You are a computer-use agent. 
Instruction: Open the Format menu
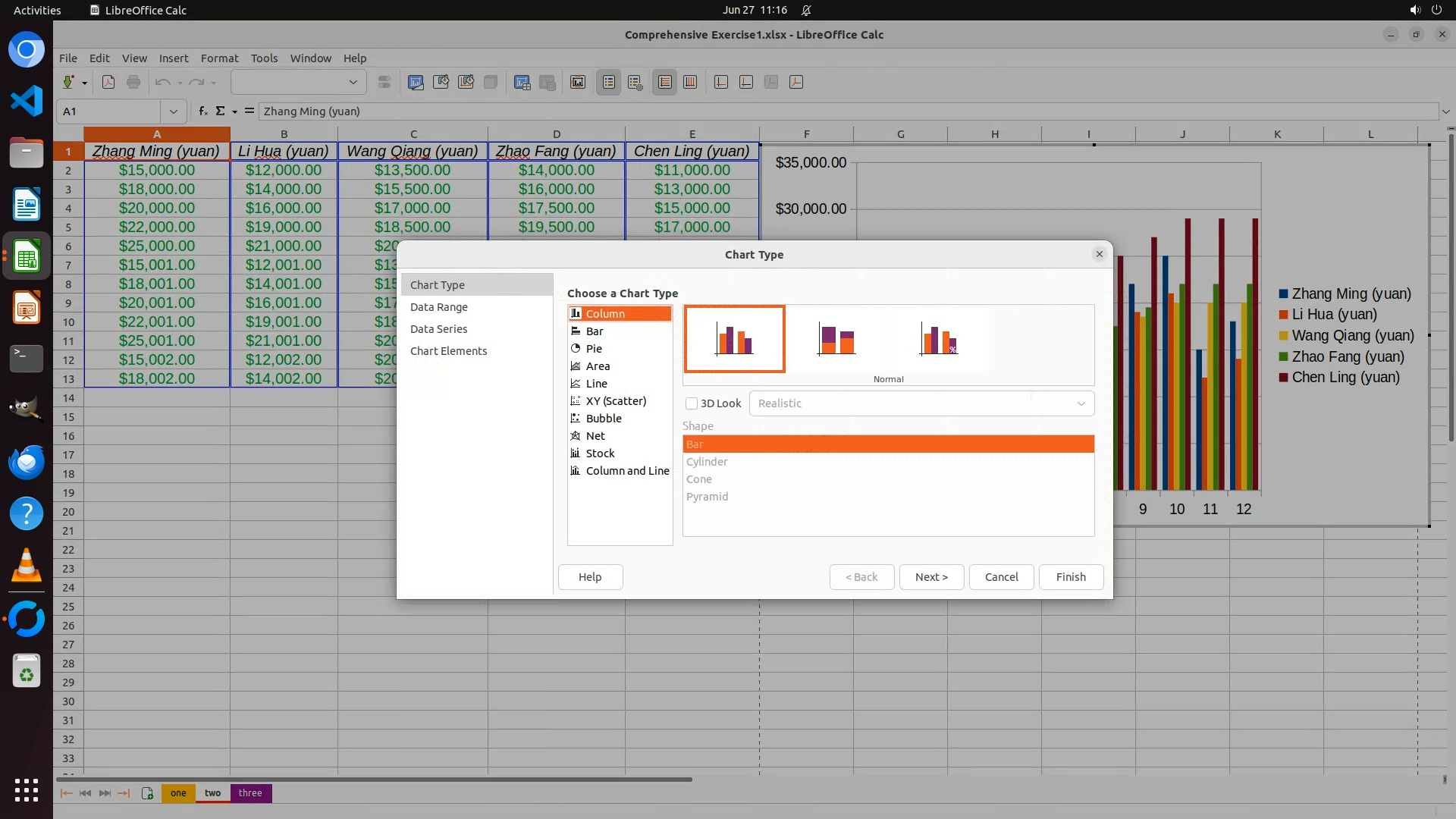pyautogui.click(x=219, y=58)
